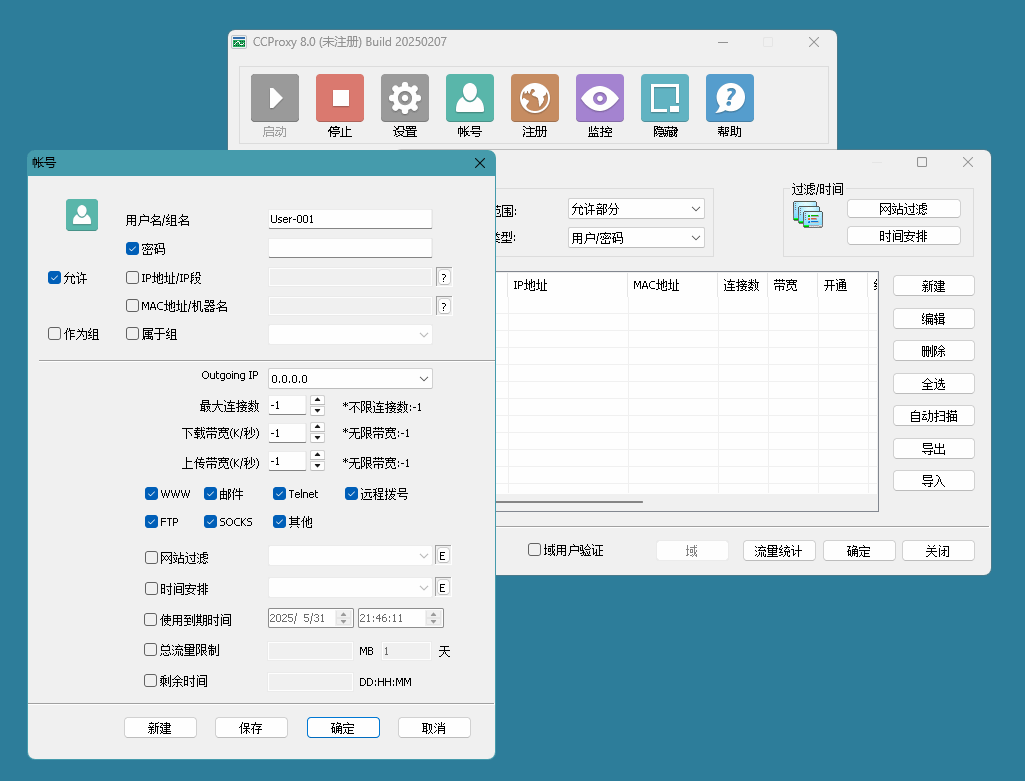
Task: Enable the 时间安排 checkbox in 帐号 dialog
Action: [x=151, y=589]
